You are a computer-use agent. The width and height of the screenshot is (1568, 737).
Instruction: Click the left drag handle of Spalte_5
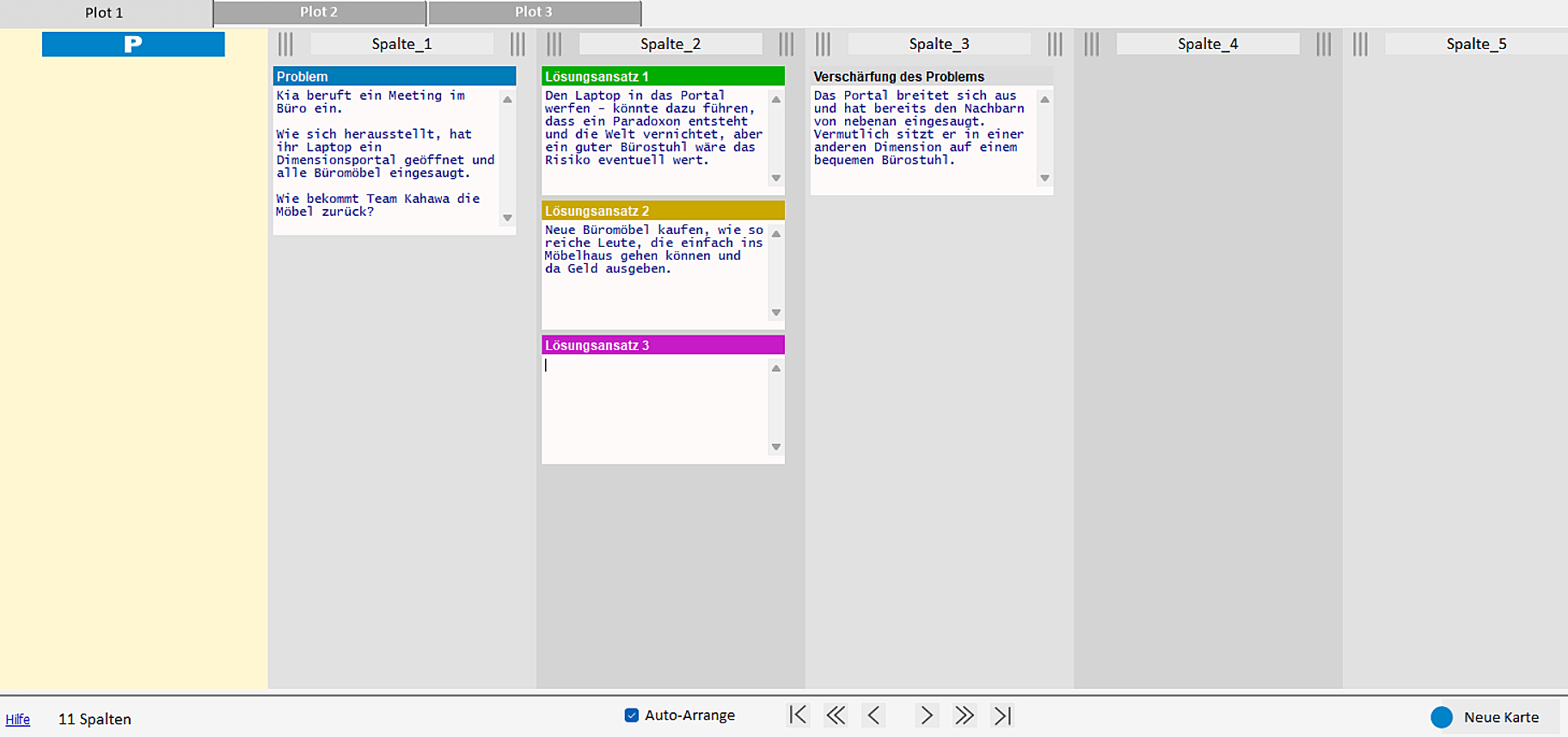coord(1360,44)
